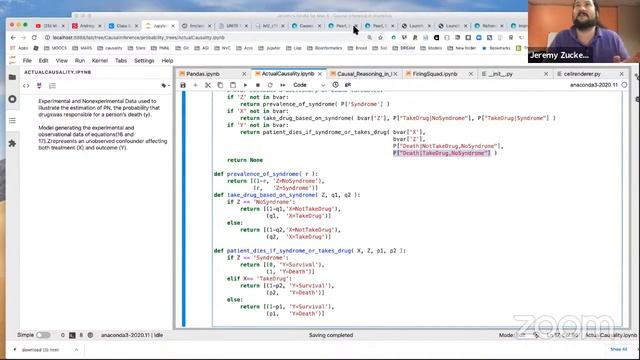This screenshot has height=360, width=640.
Task: Save notebook with the floppy disk icon
Action: (x=183, y=85)
